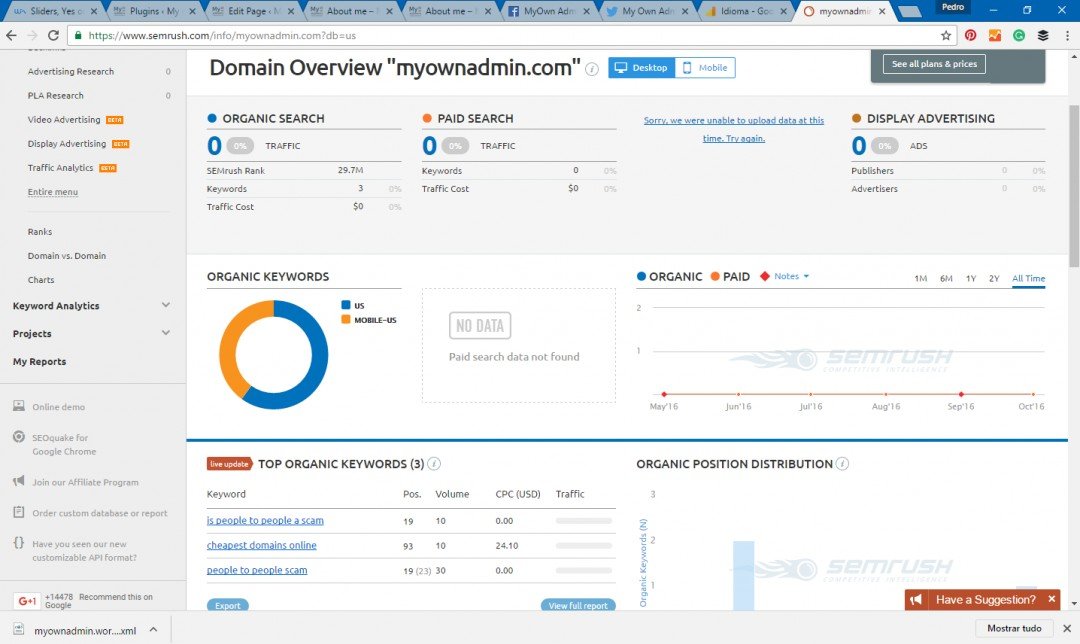This screenshot has width=1080, height=644.
Task: Select the 1Y time range
Action: click(970, 278)
